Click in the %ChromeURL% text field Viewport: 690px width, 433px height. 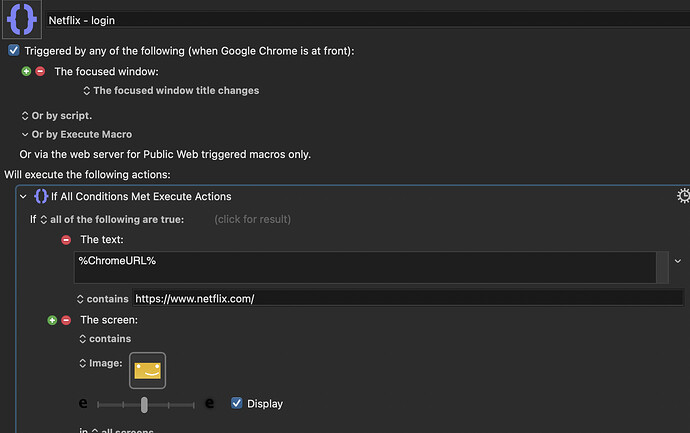click(365, 267)
